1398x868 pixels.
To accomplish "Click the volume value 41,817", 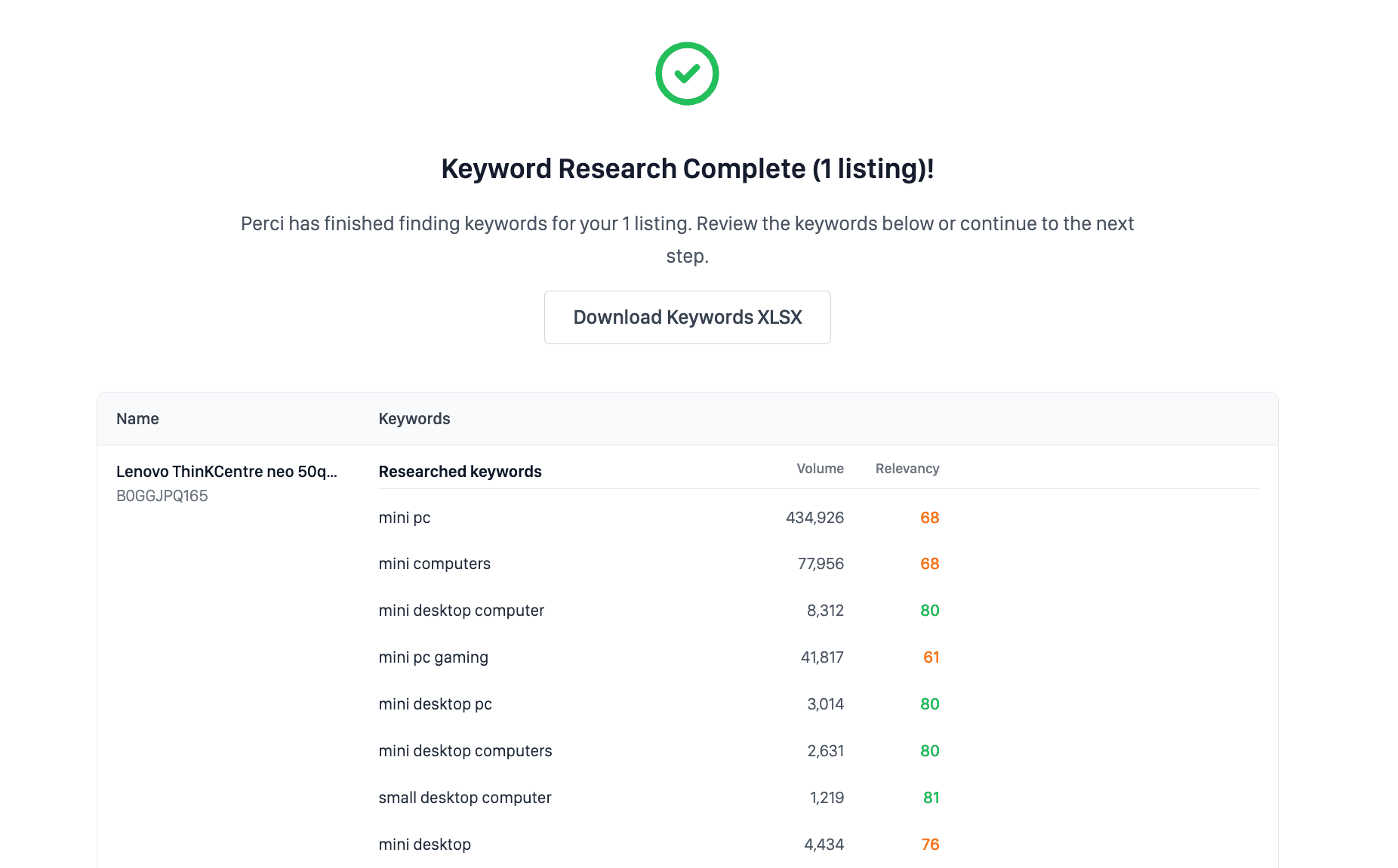I will 822,657.
